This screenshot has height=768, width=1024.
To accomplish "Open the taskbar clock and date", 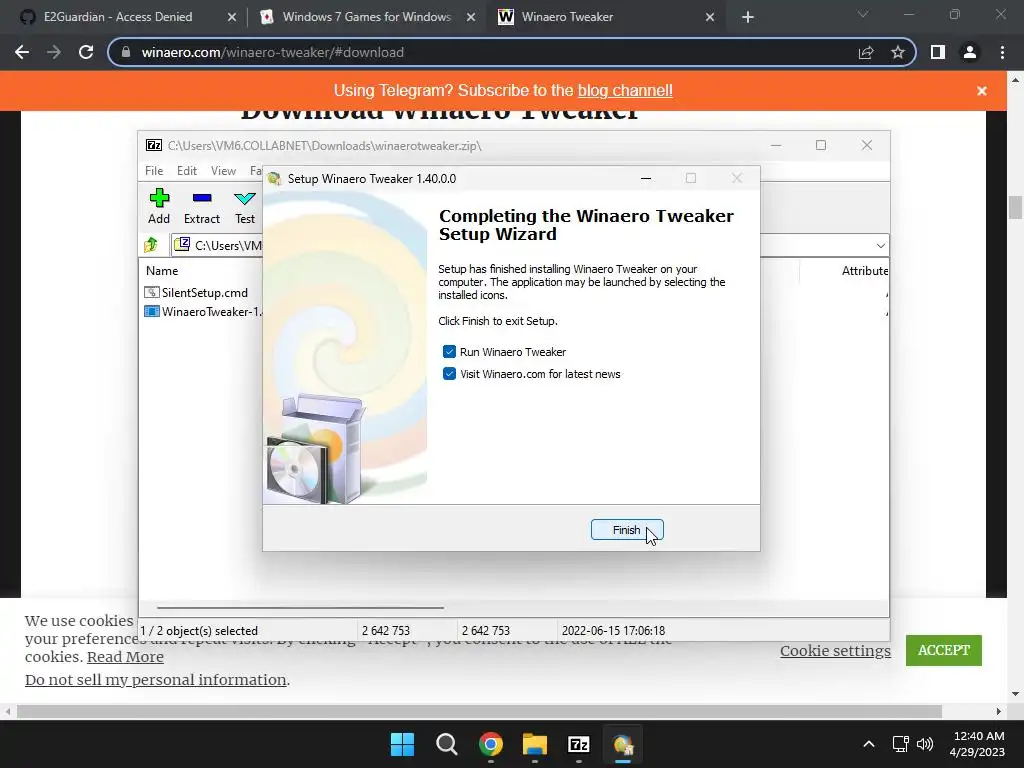I will coord(978,744).
